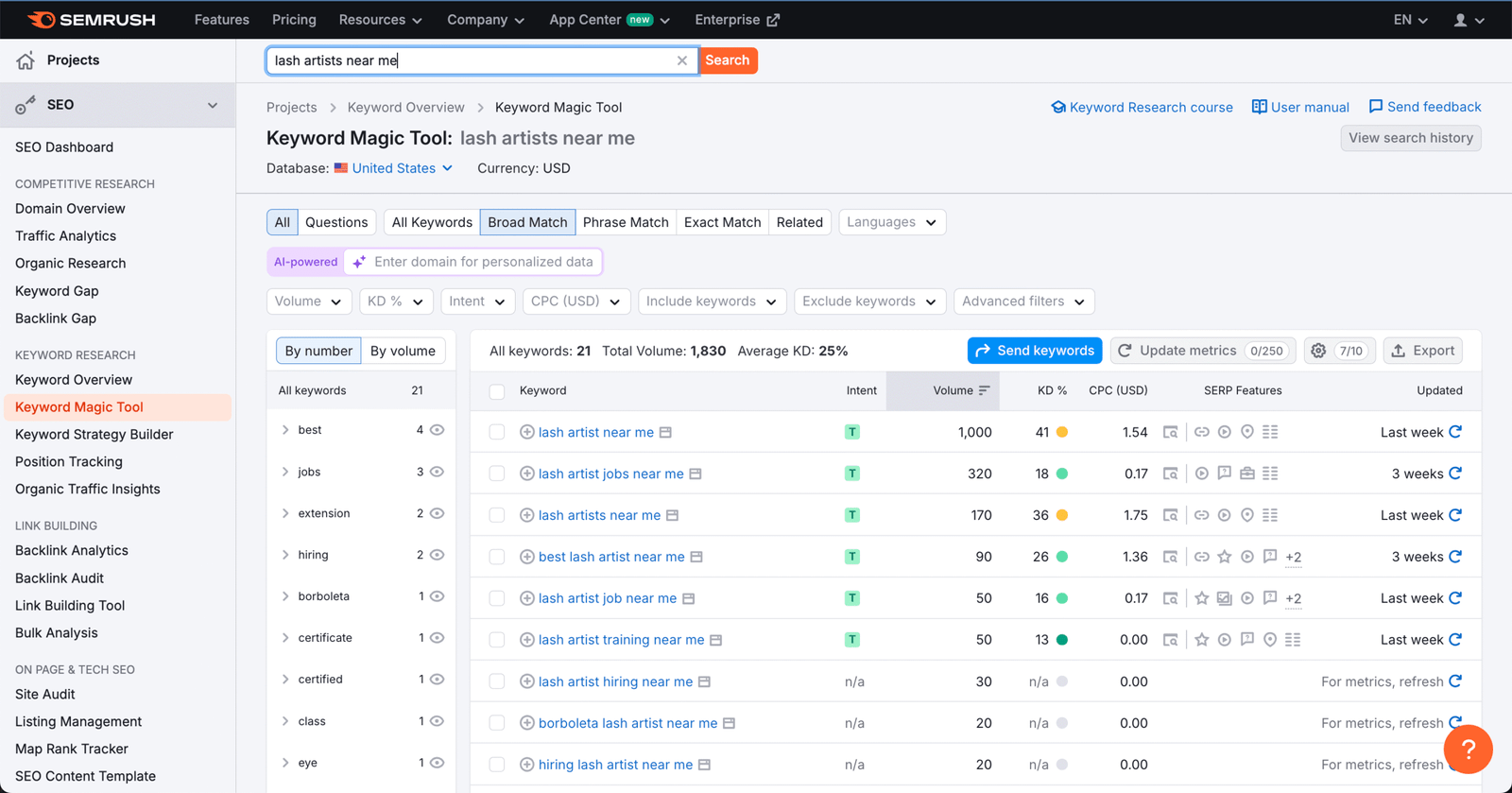Select the Questions tab
This screenshot has width=1512, height=793.
tap(336, 222)
